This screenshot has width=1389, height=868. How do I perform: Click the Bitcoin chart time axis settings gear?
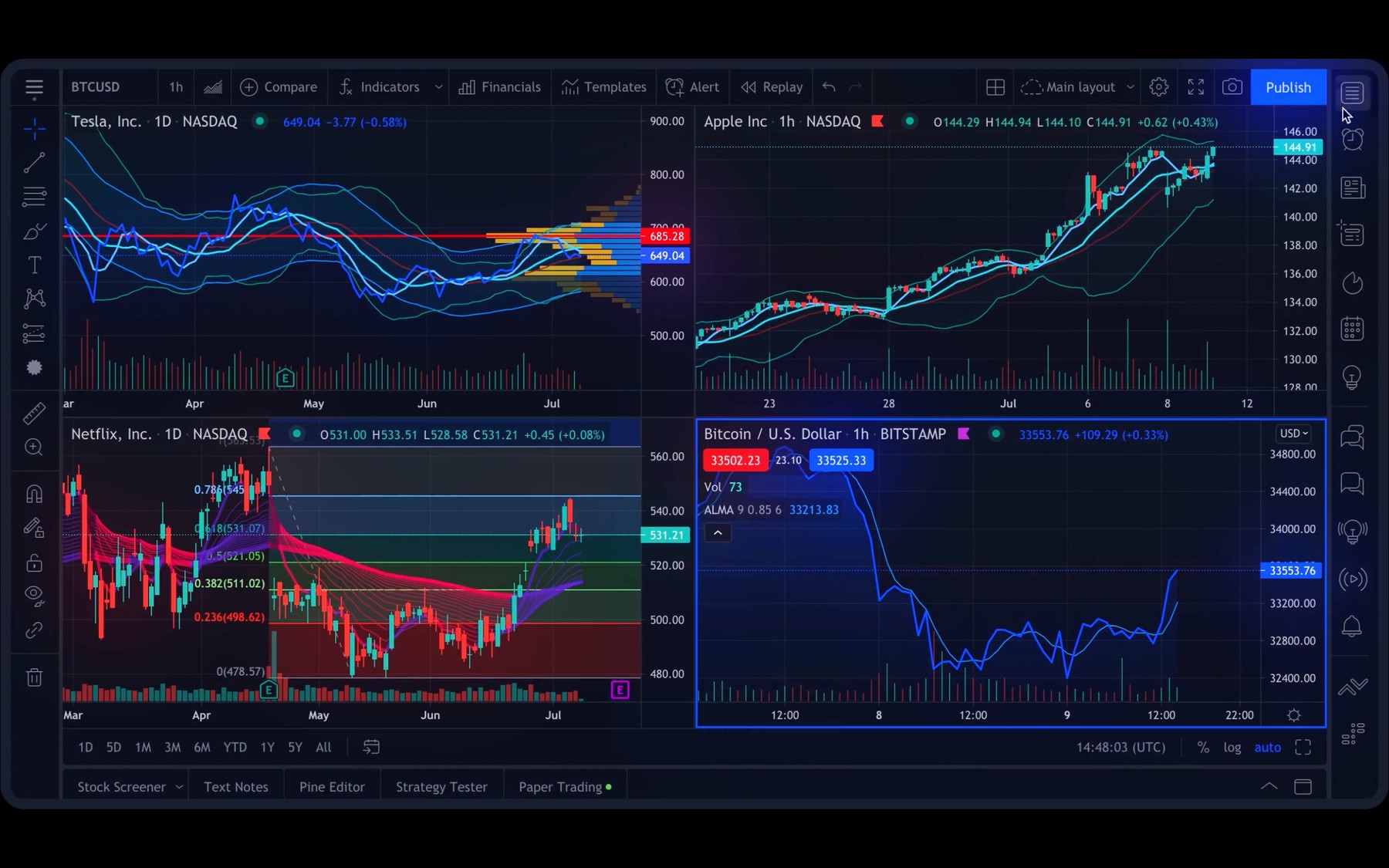[x=1294, y=715]
